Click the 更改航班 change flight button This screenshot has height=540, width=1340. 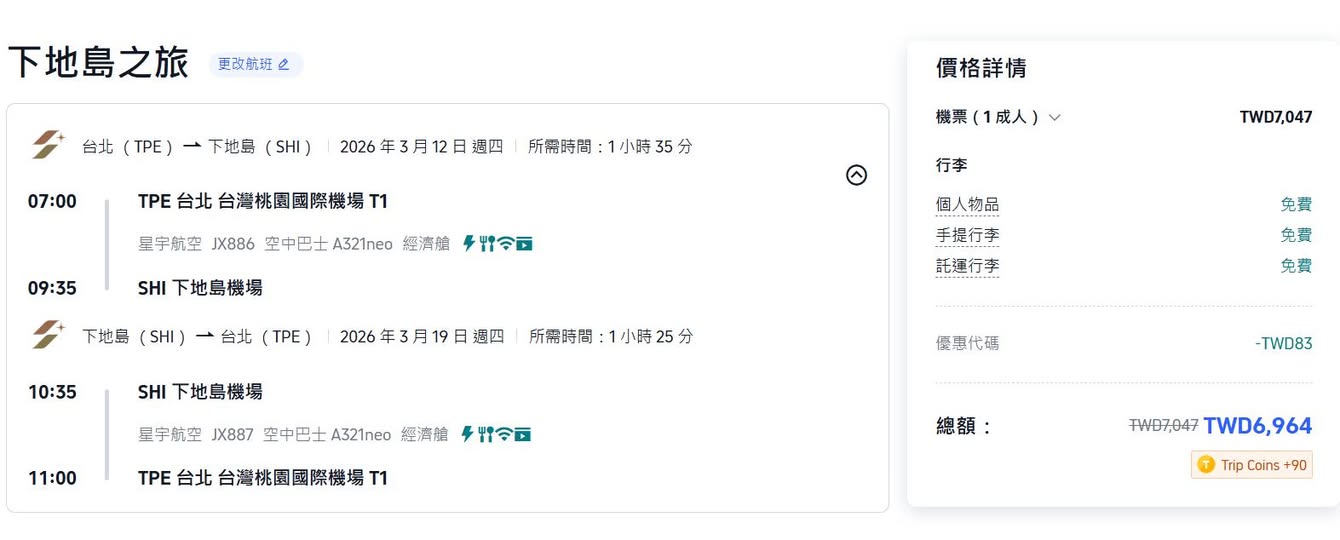pos(255,64)
